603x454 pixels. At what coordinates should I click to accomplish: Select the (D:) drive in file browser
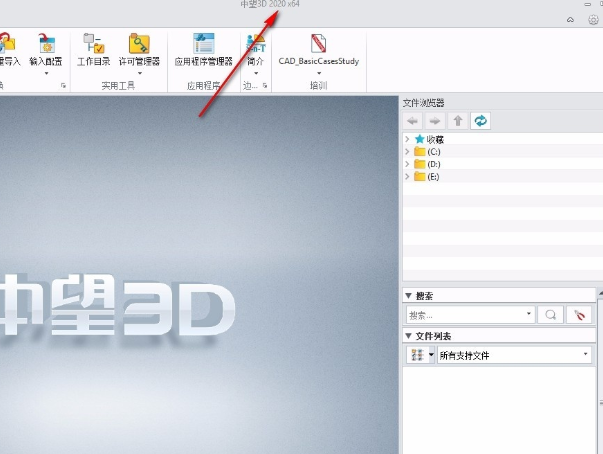pos(433,163)
